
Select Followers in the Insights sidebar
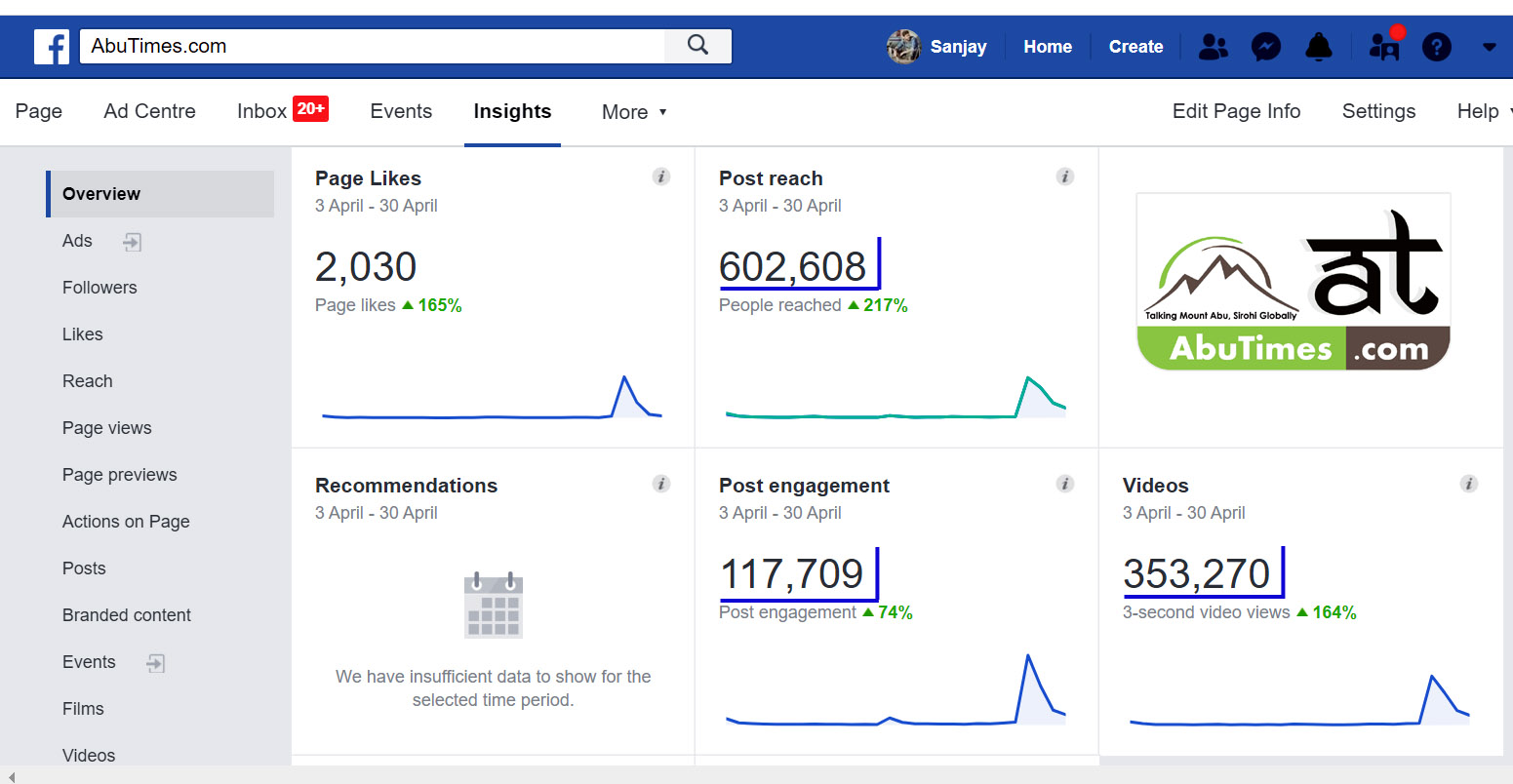100,288
